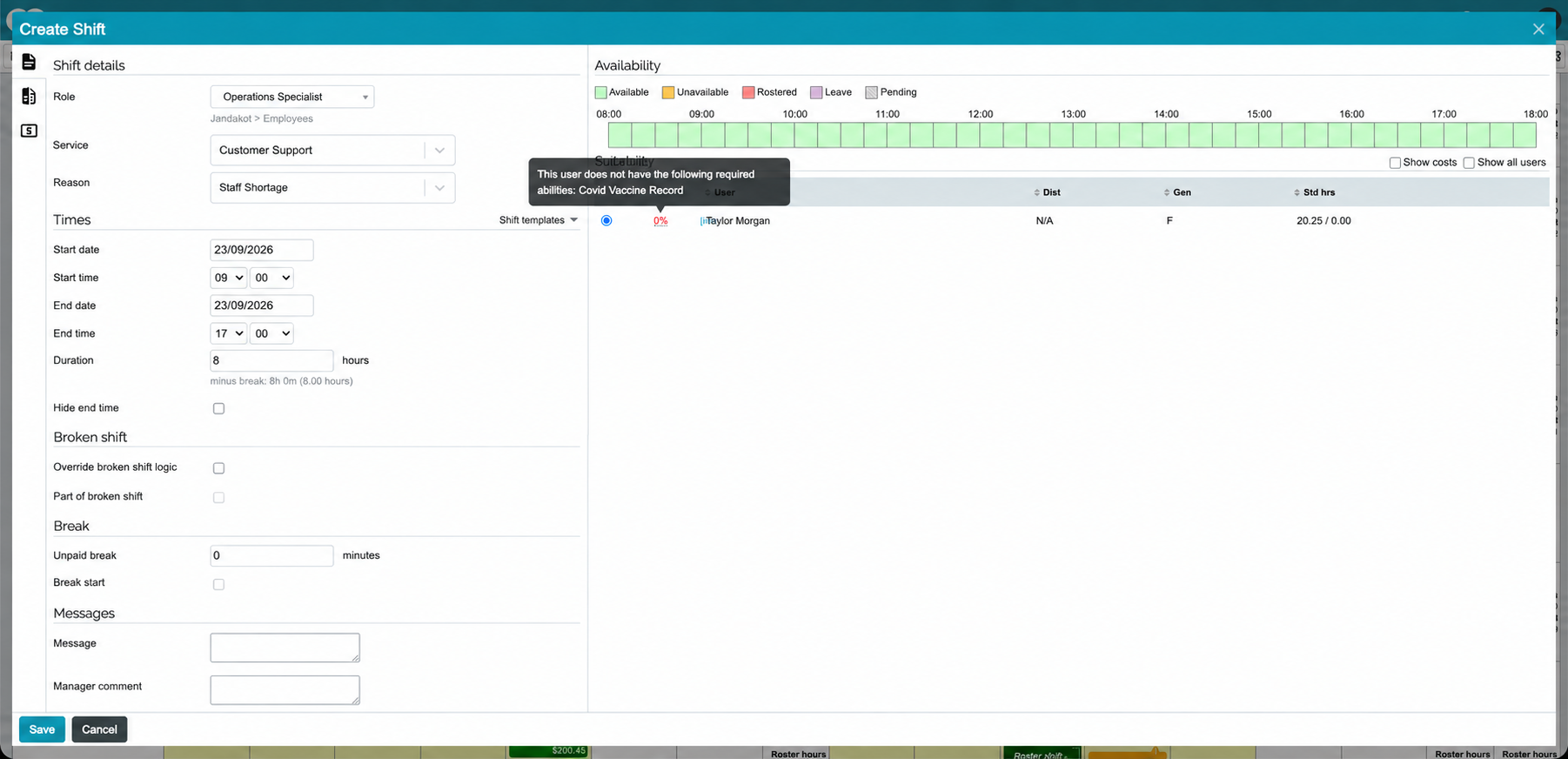Screen dimensions: 1568x759
Task: Close the Create Shift dialog with X
Action: (1538, 29)
